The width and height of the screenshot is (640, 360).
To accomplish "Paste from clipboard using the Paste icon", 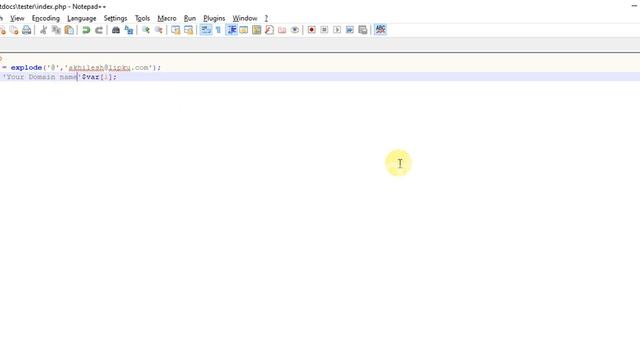I will 69,30.
